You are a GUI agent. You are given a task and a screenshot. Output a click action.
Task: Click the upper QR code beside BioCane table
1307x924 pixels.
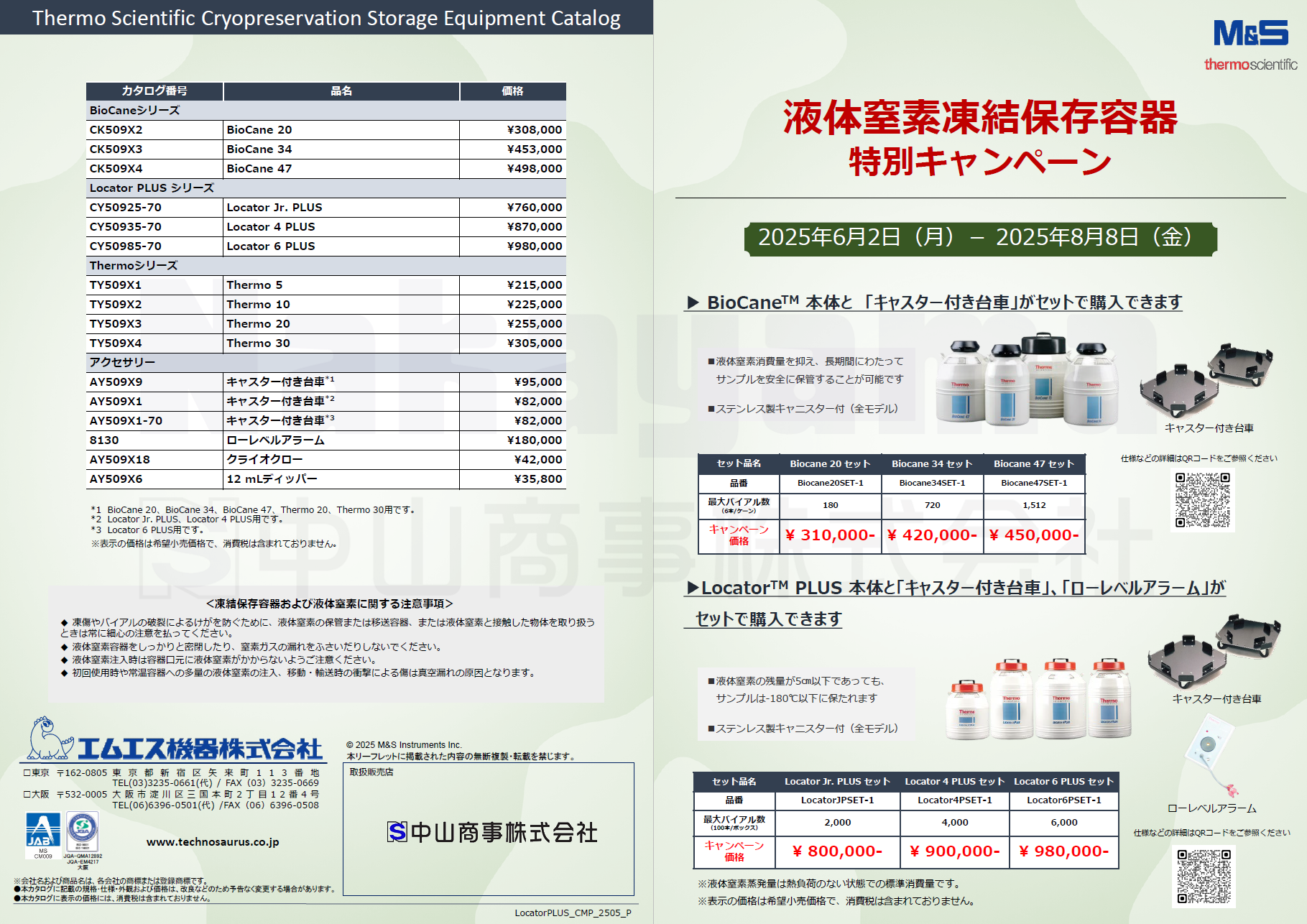point(1203,499)
